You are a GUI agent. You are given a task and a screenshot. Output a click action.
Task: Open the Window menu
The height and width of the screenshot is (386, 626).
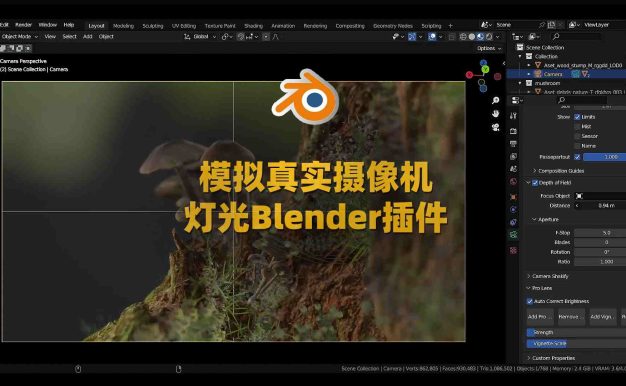(x=48, y=25)
